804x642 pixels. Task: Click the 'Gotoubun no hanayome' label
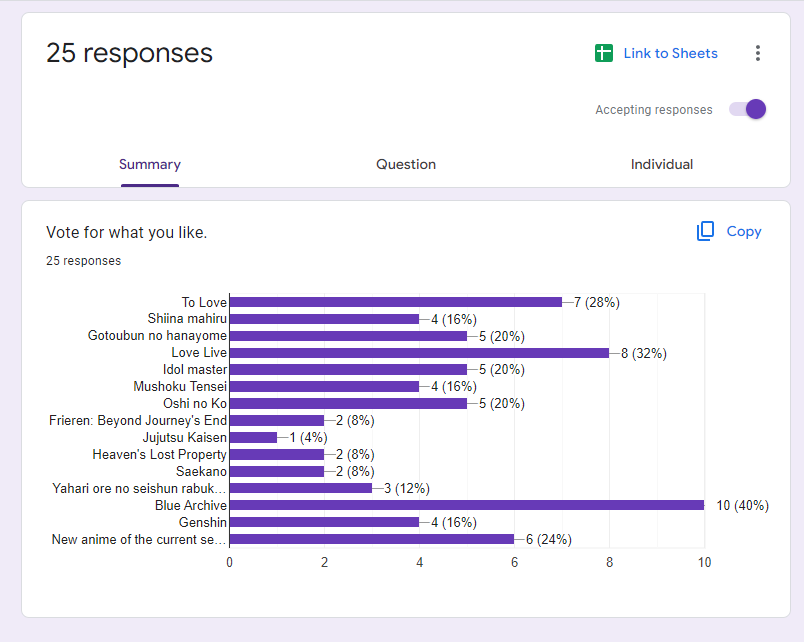[157, 336]
